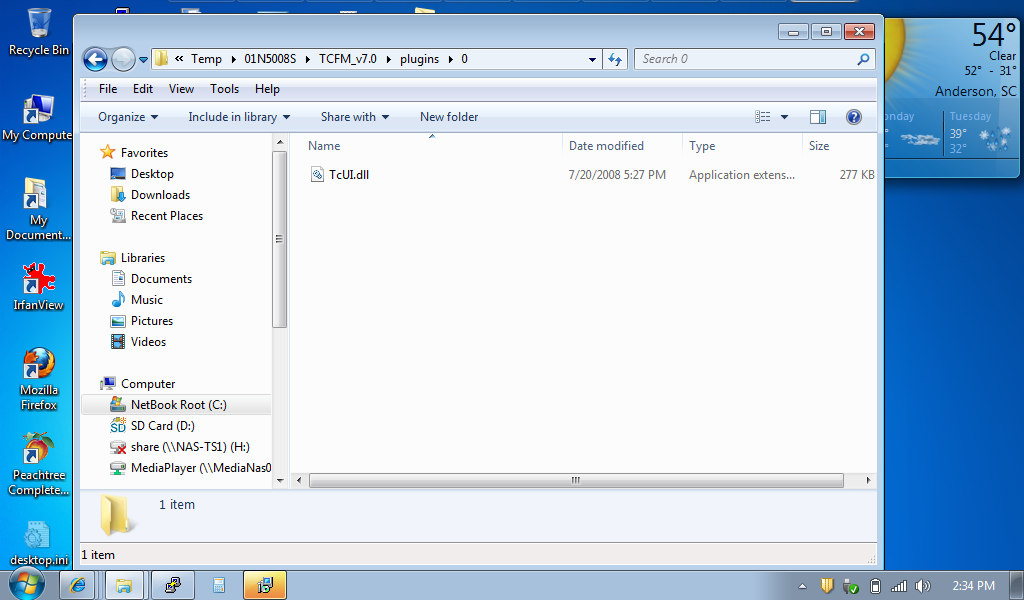Click file list horizontal scroll-right arrow
This screenshot has height=600, width=1024.
868,481
